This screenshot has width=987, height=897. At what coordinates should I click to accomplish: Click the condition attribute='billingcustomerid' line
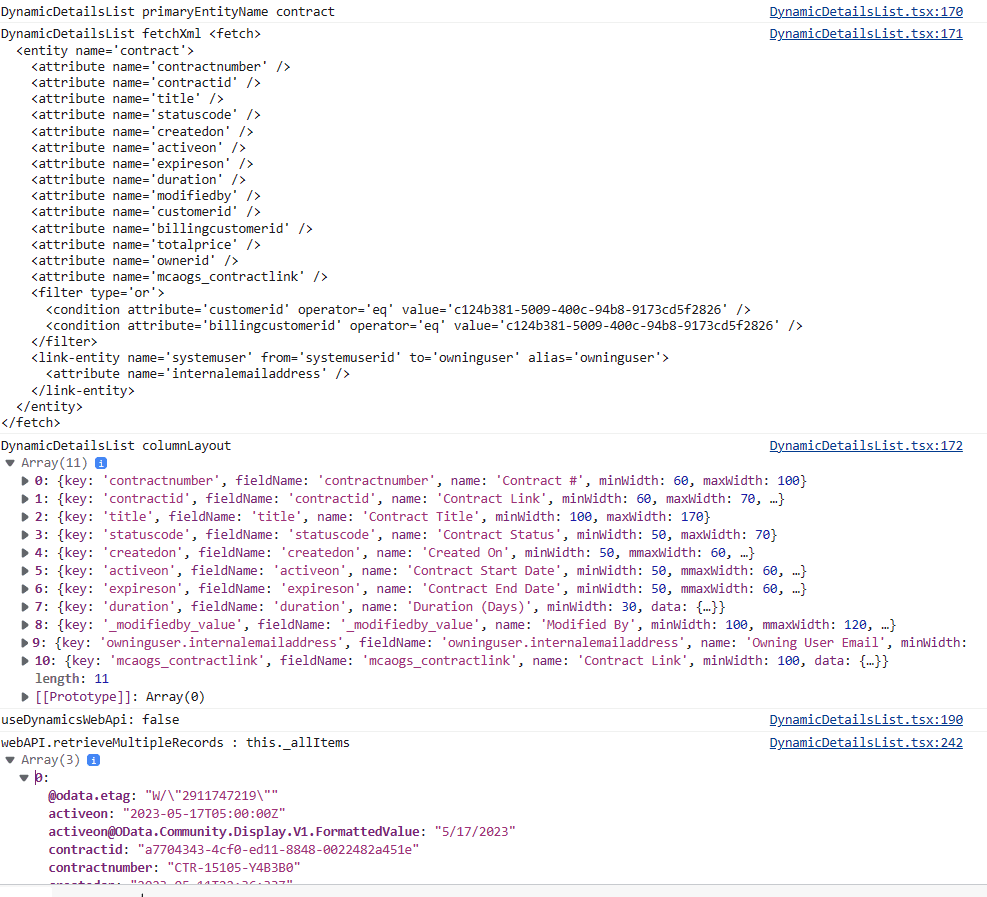pyautogui.click(x=424, y=325)
